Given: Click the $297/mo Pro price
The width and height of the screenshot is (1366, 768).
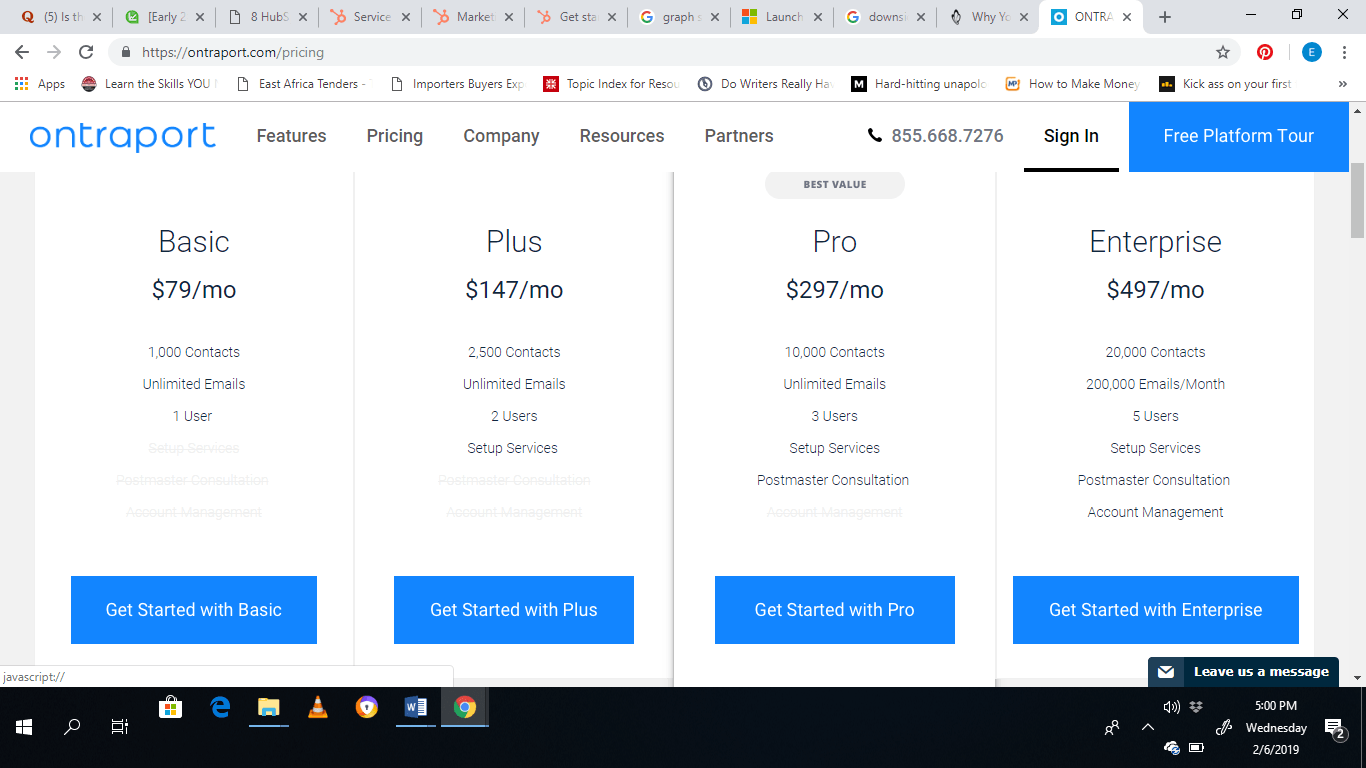Looking at the screenshot, I should [835, 290].
